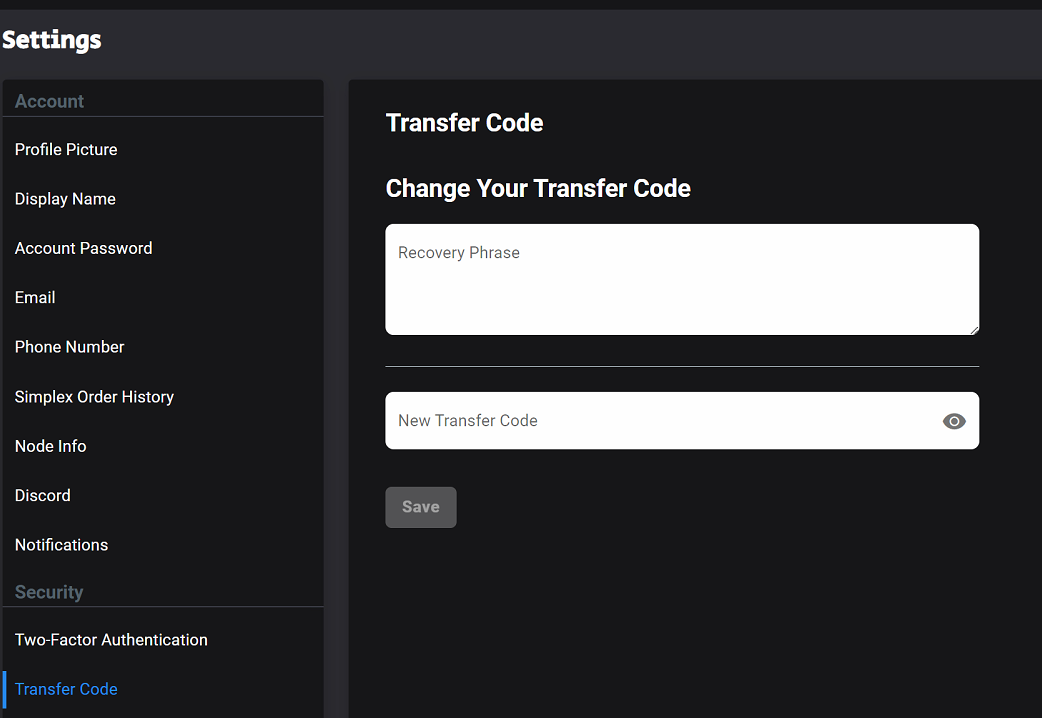Select Discord in the sidebar

click(43, 495)
